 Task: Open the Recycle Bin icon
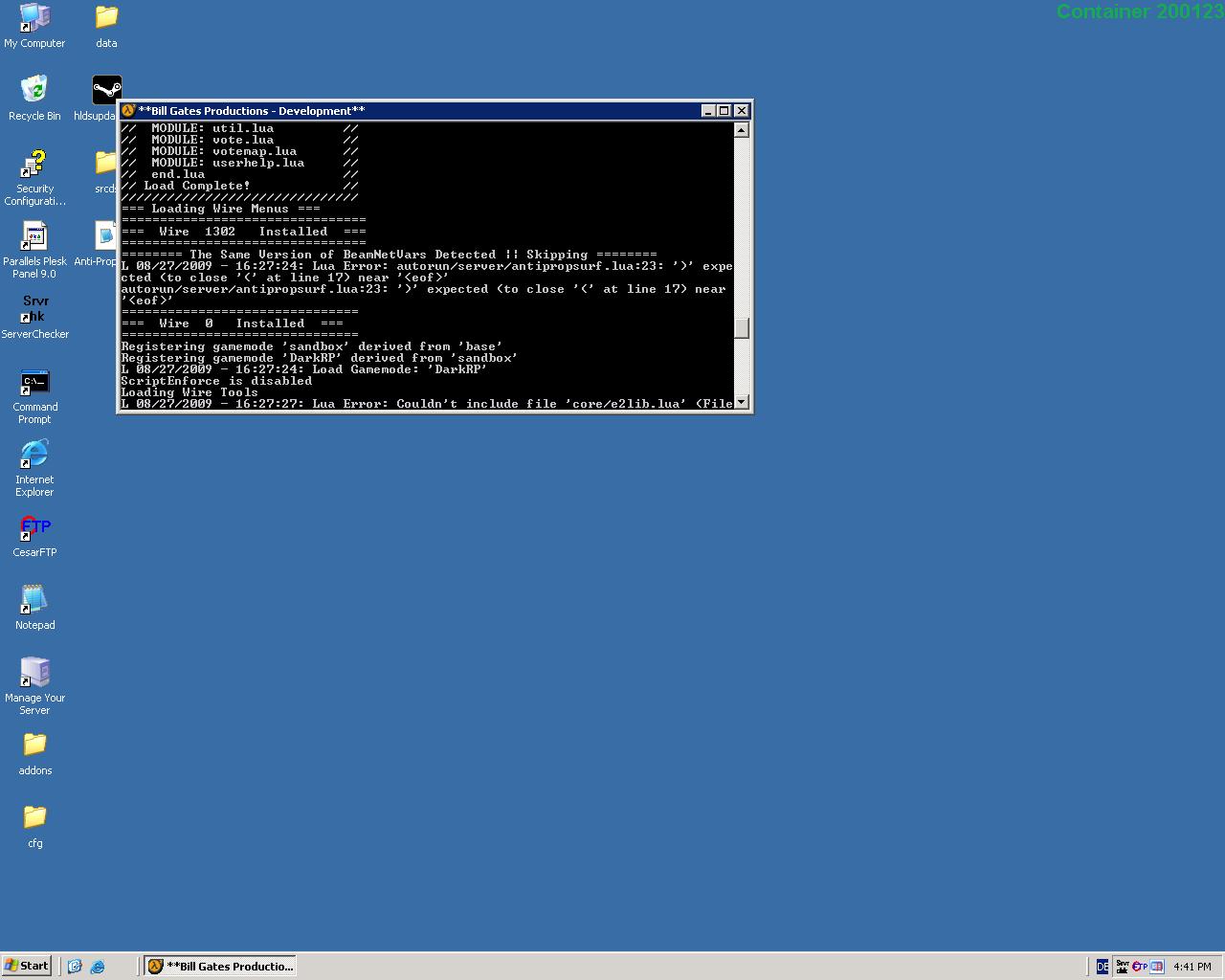coord(34,91)
